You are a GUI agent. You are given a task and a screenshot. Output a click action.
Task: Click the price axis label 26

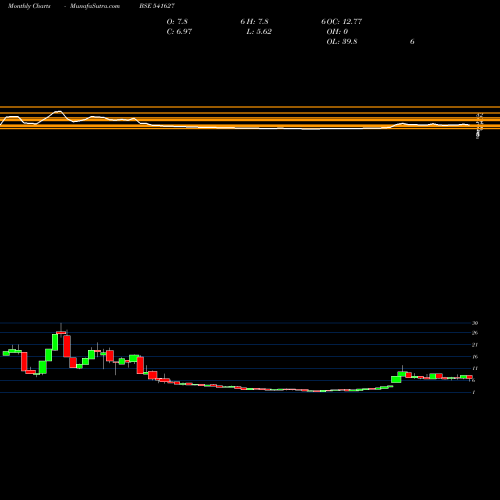475,333
